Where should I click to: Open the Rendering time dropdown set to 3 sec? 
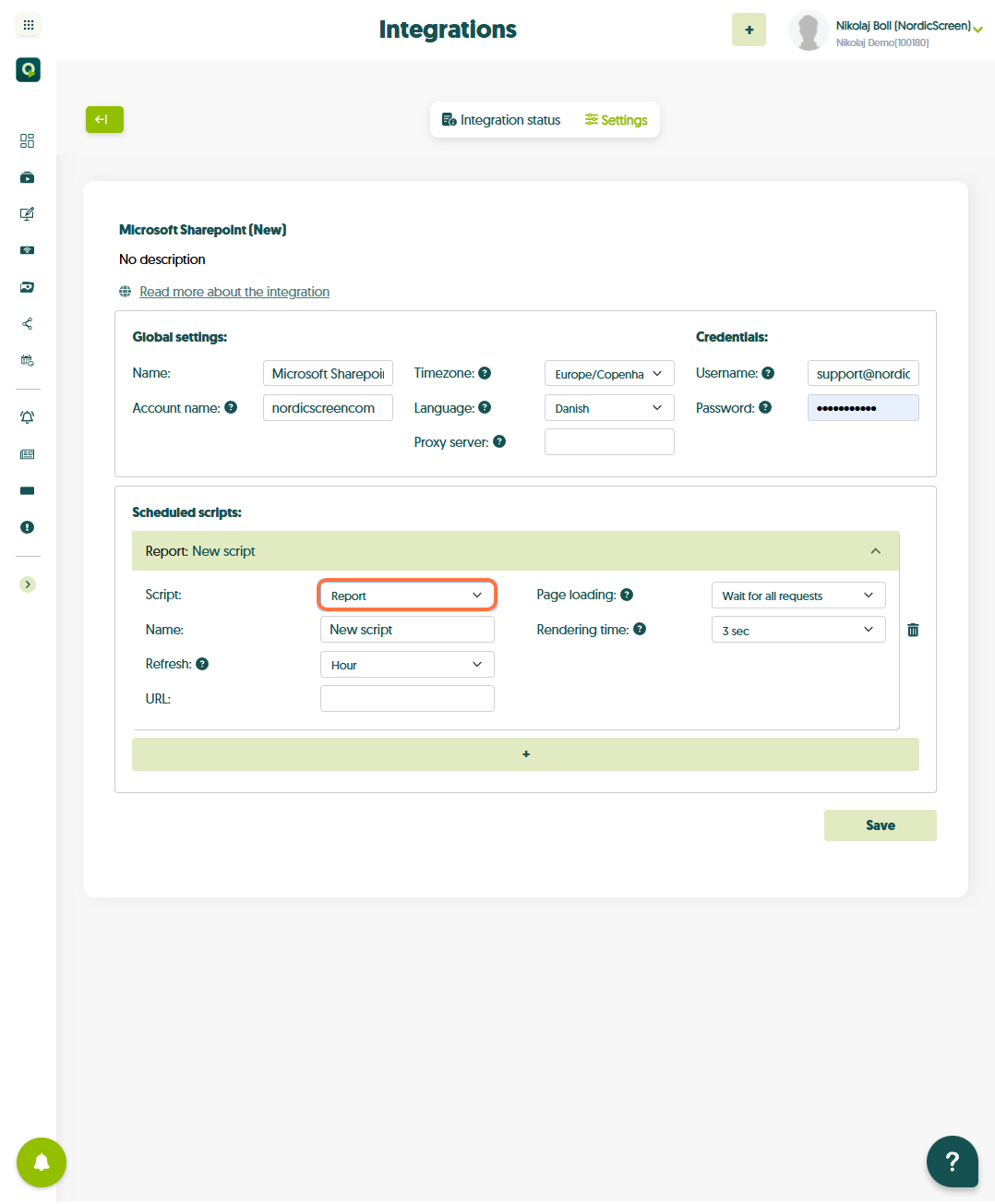point(798,630)
